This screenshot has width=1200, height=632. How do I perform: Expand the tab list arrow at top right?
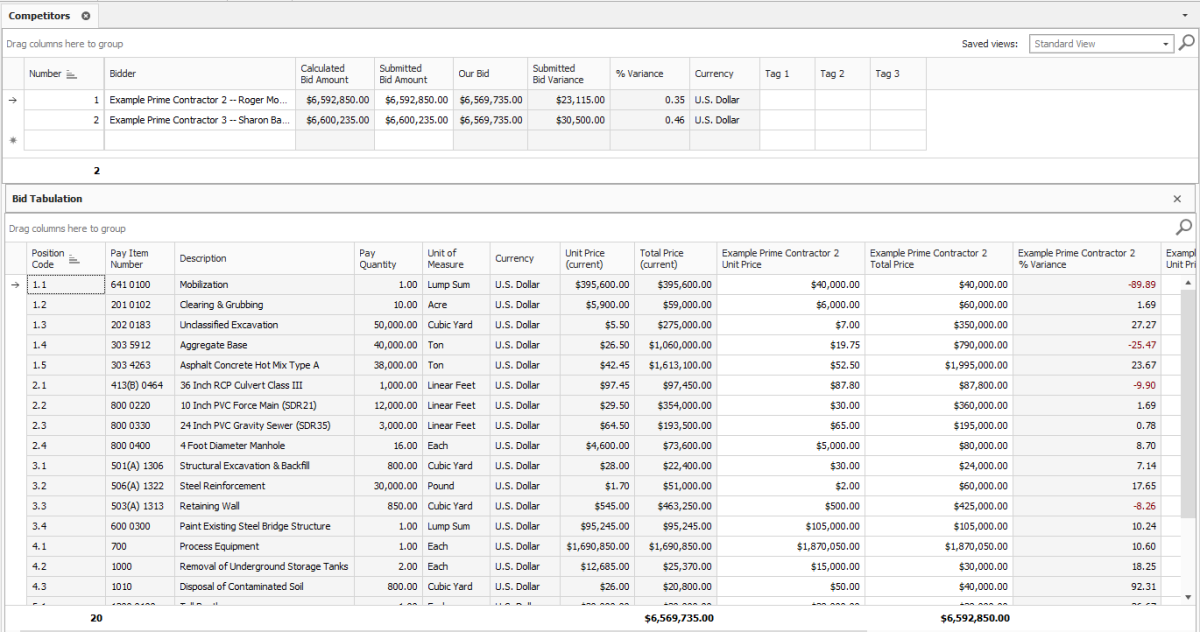click(x=1185, y=16)
